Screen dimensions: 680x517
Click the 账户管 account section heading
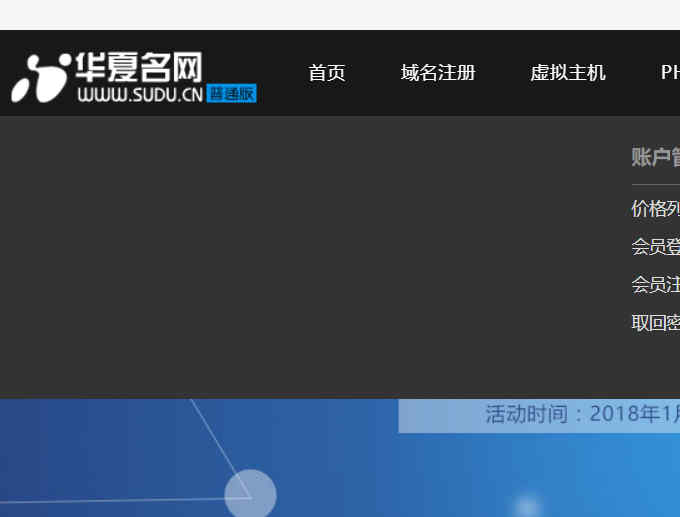pos(656,157)
